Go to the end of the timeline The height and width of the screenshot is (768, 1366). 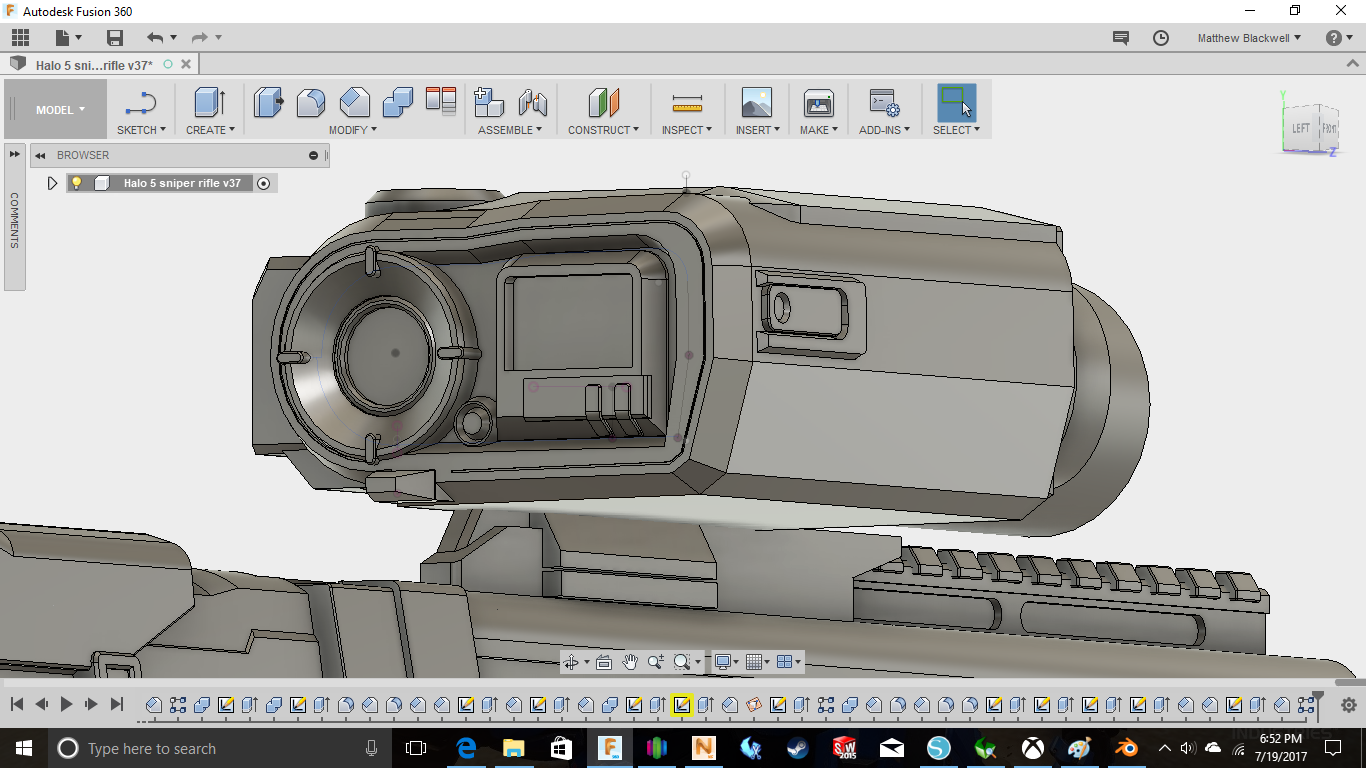[x=117, y=705]
